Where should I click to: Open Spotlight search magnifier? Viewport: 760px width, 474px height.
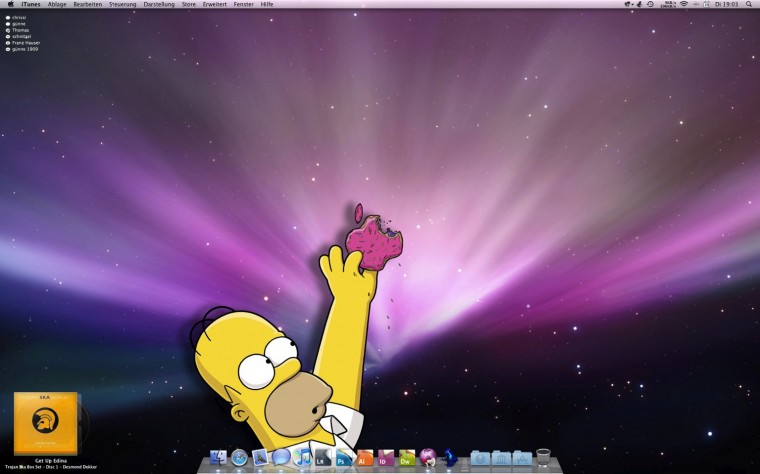pos(749,4)
